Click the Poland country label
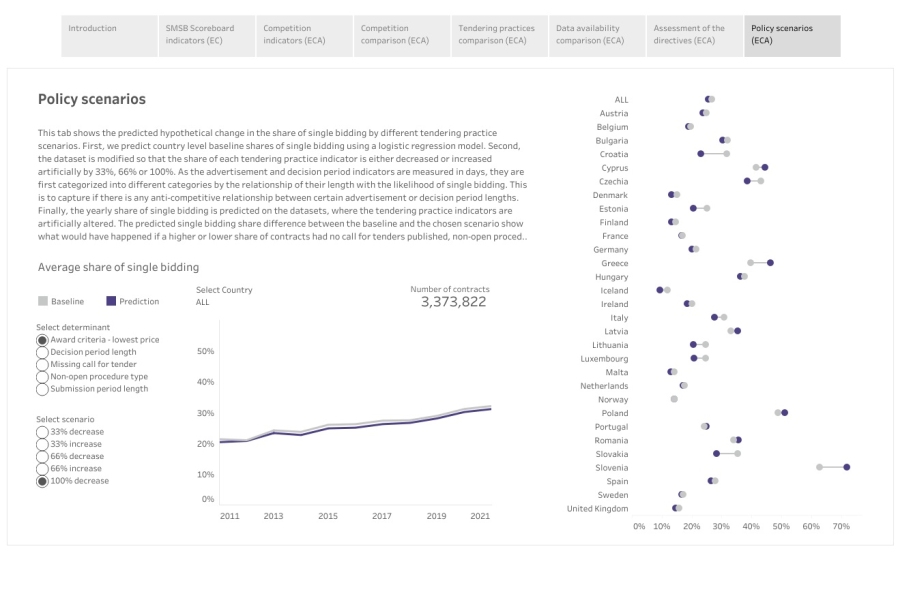The height and width of the screenshot is (613, 900). click(614, 413)
